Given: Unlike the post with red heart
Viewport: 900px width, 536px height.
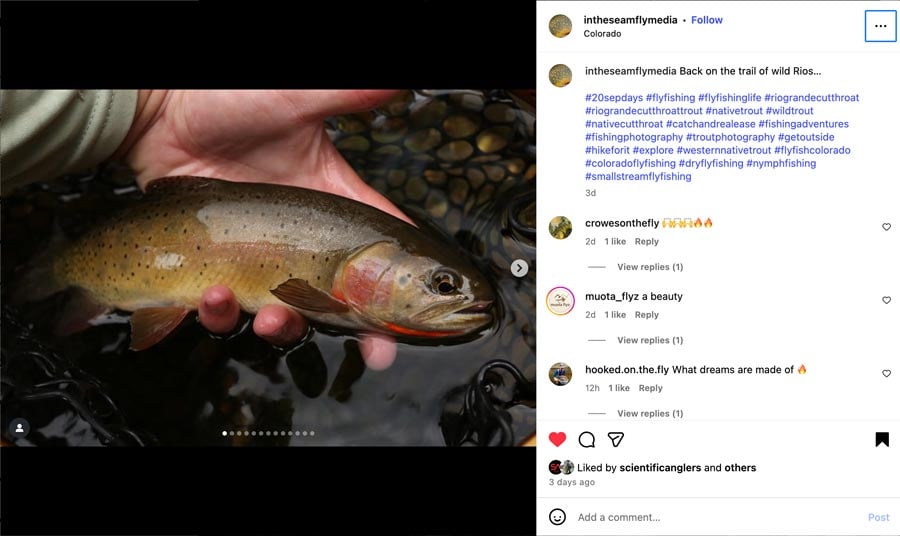Looking at the screenshot, I should click(558, 439).
